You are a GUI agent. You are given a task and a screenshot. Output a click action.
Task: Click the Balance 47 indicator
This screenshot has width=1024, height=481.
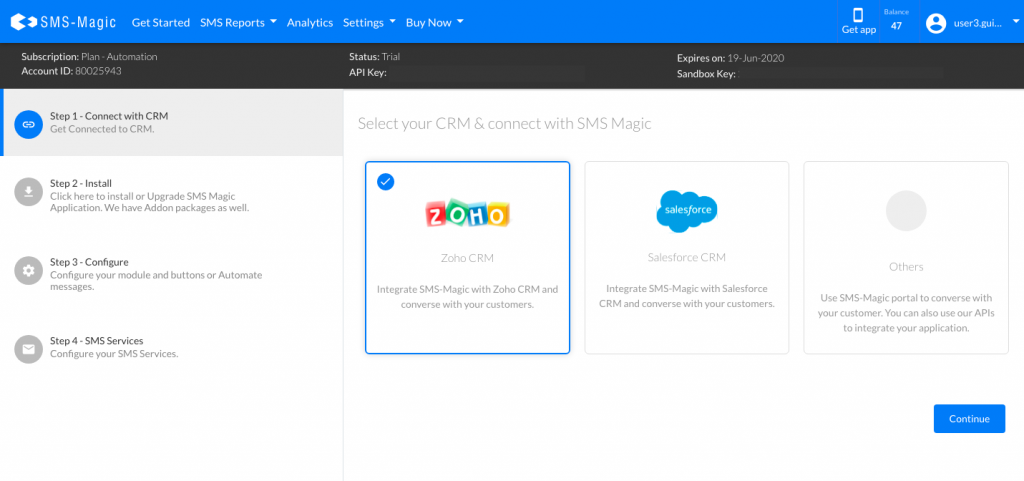coord(896,21)
